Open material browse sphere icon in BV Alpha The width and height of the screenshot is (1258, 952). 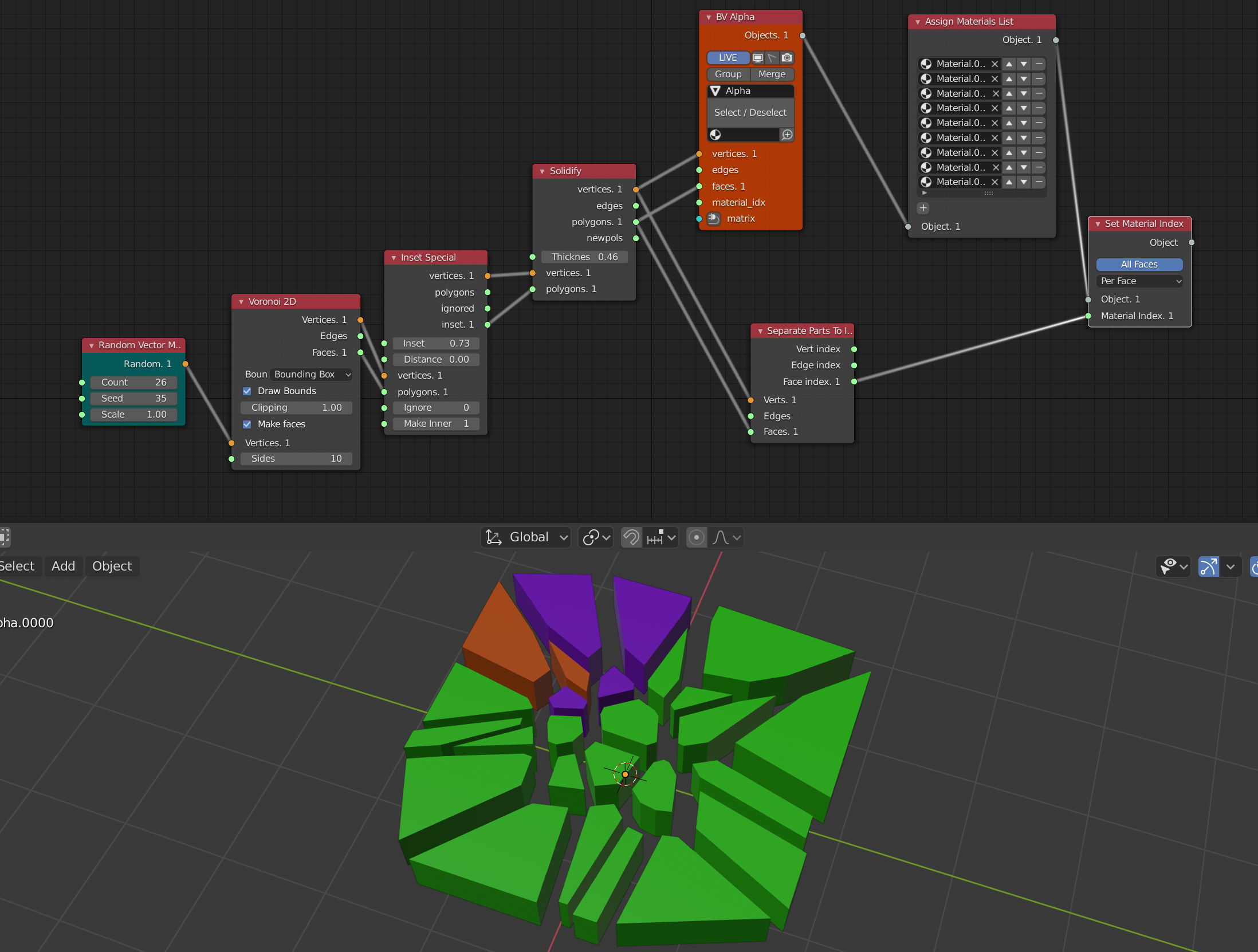click(x=716, y=135)
